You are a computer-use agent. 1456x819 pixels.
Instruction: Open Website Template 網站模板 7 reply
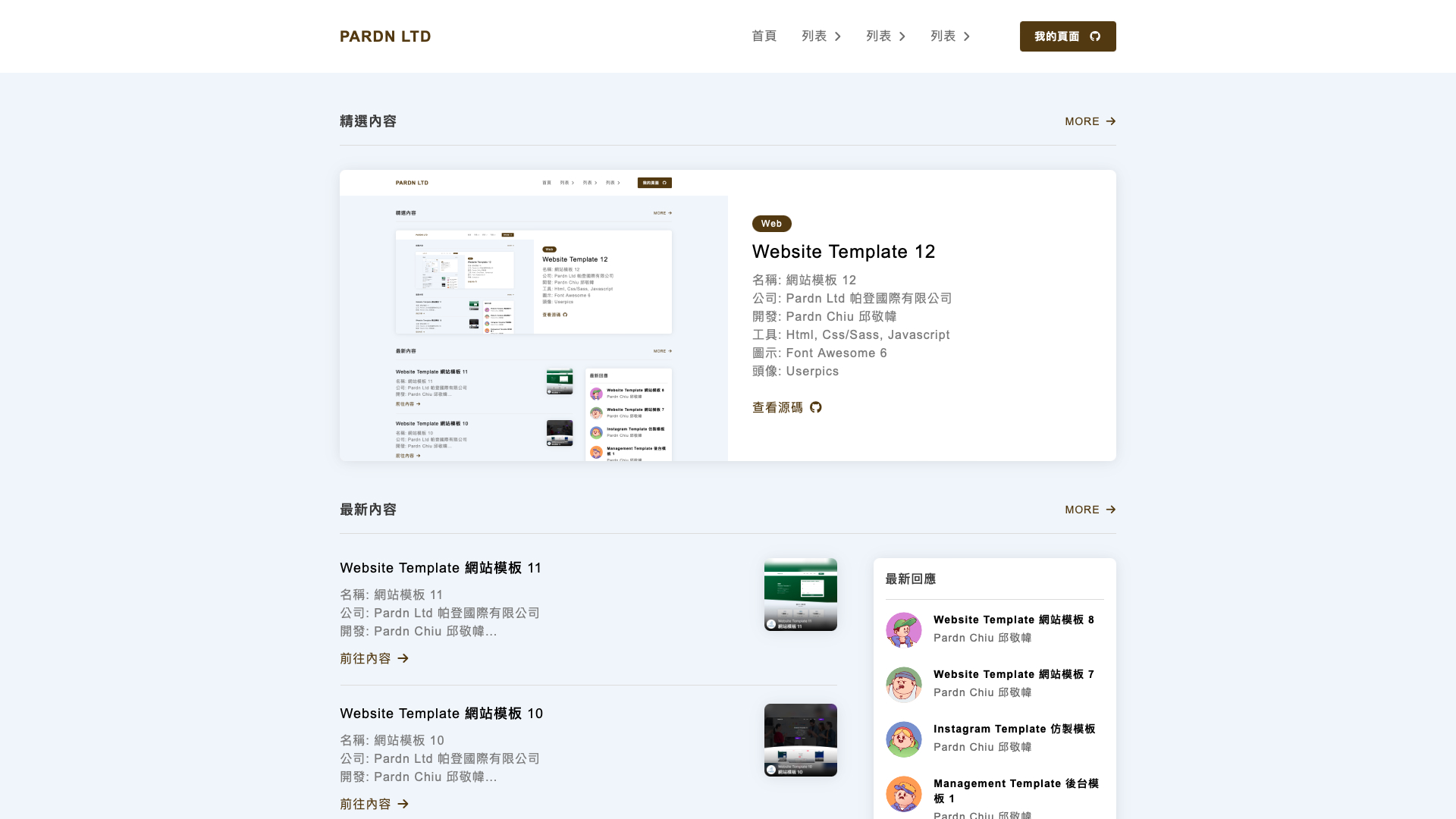point(1014,674)
